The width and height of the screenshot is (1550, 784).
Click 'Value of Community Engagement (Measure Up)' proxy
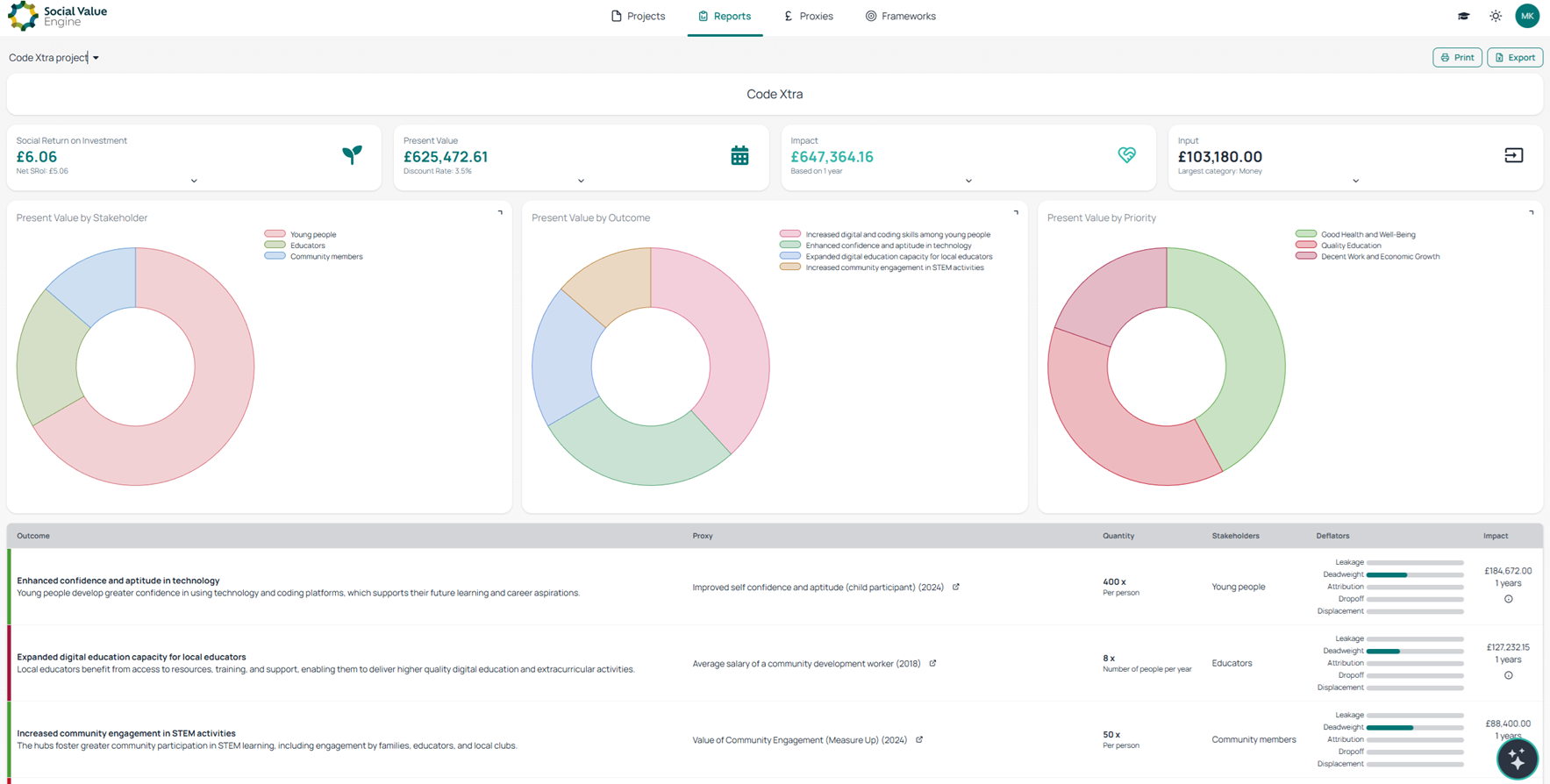(x=799, y=739)
